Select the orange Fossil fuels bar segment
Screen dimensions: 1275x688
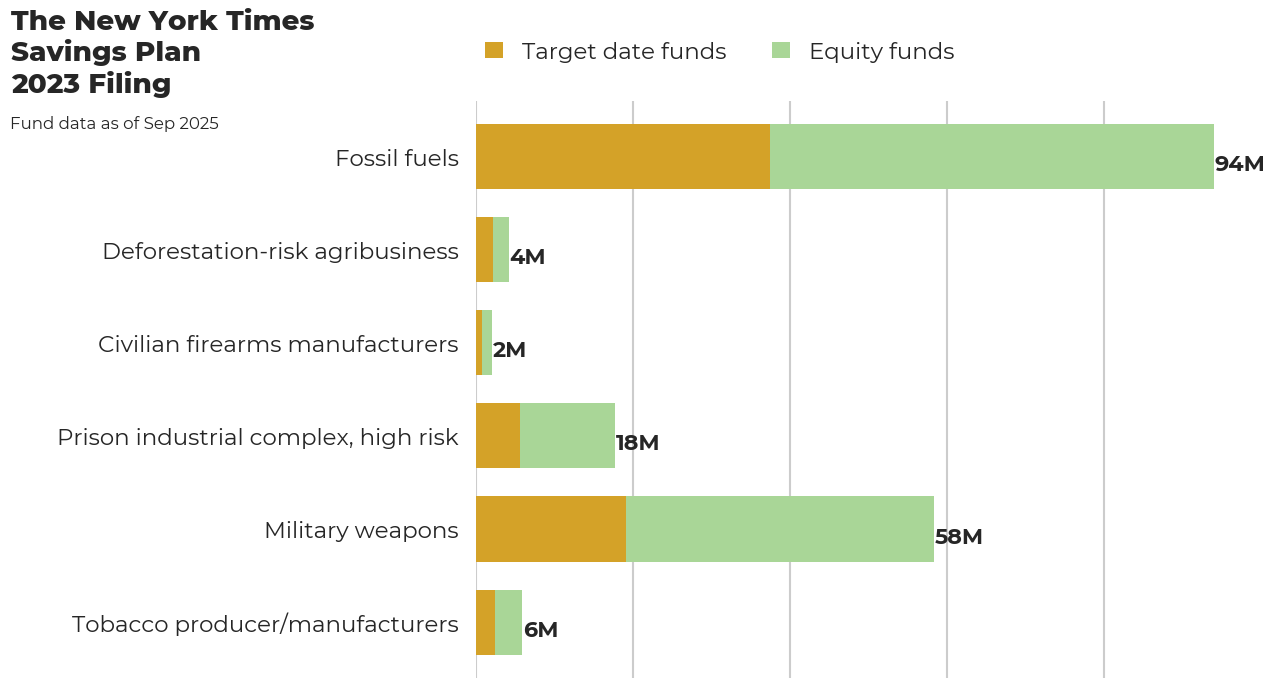pyautogui.click(x=622, y=157)
